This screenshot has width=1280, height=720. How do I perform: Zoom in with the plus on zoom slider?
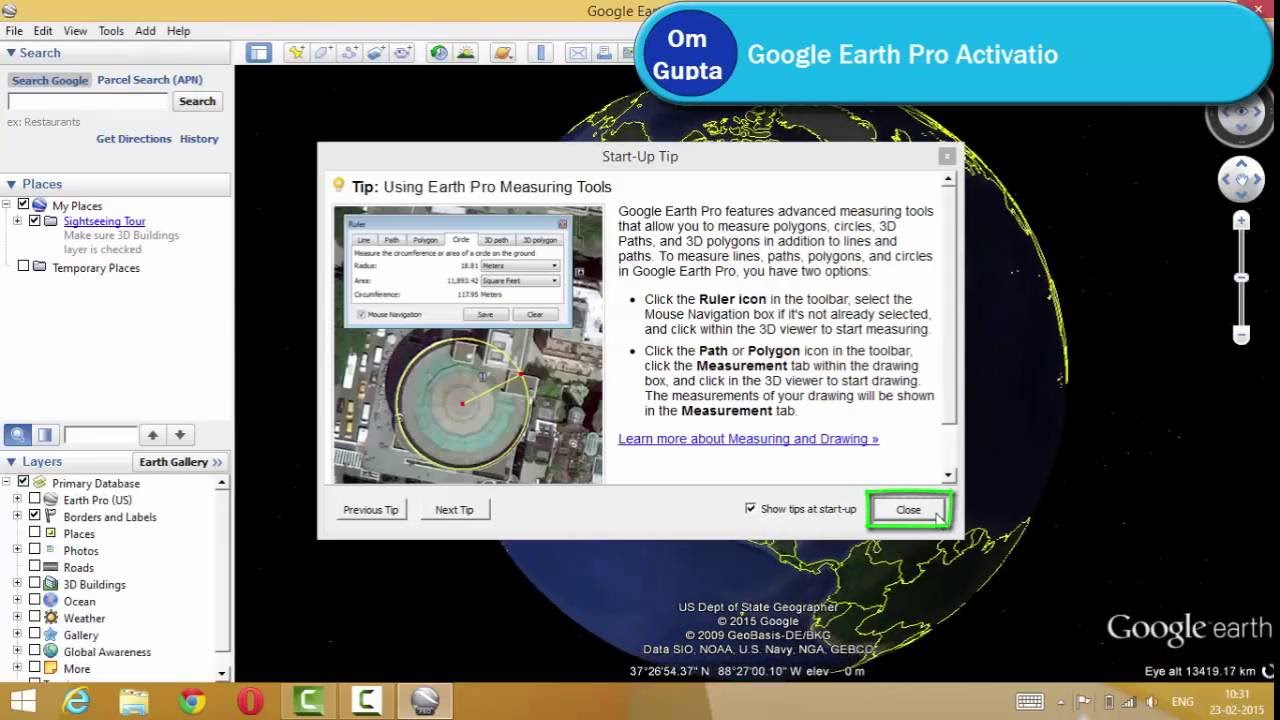[x=1241, y=220]
